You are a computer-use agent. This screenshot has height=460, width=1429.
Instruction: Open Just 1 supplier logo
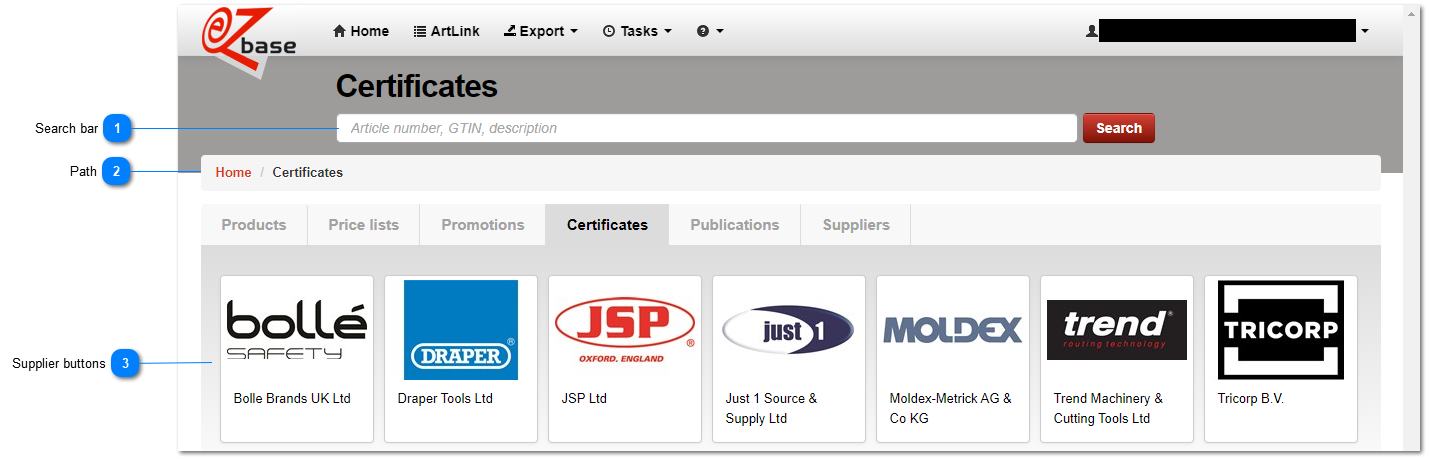tap(789, 330)
